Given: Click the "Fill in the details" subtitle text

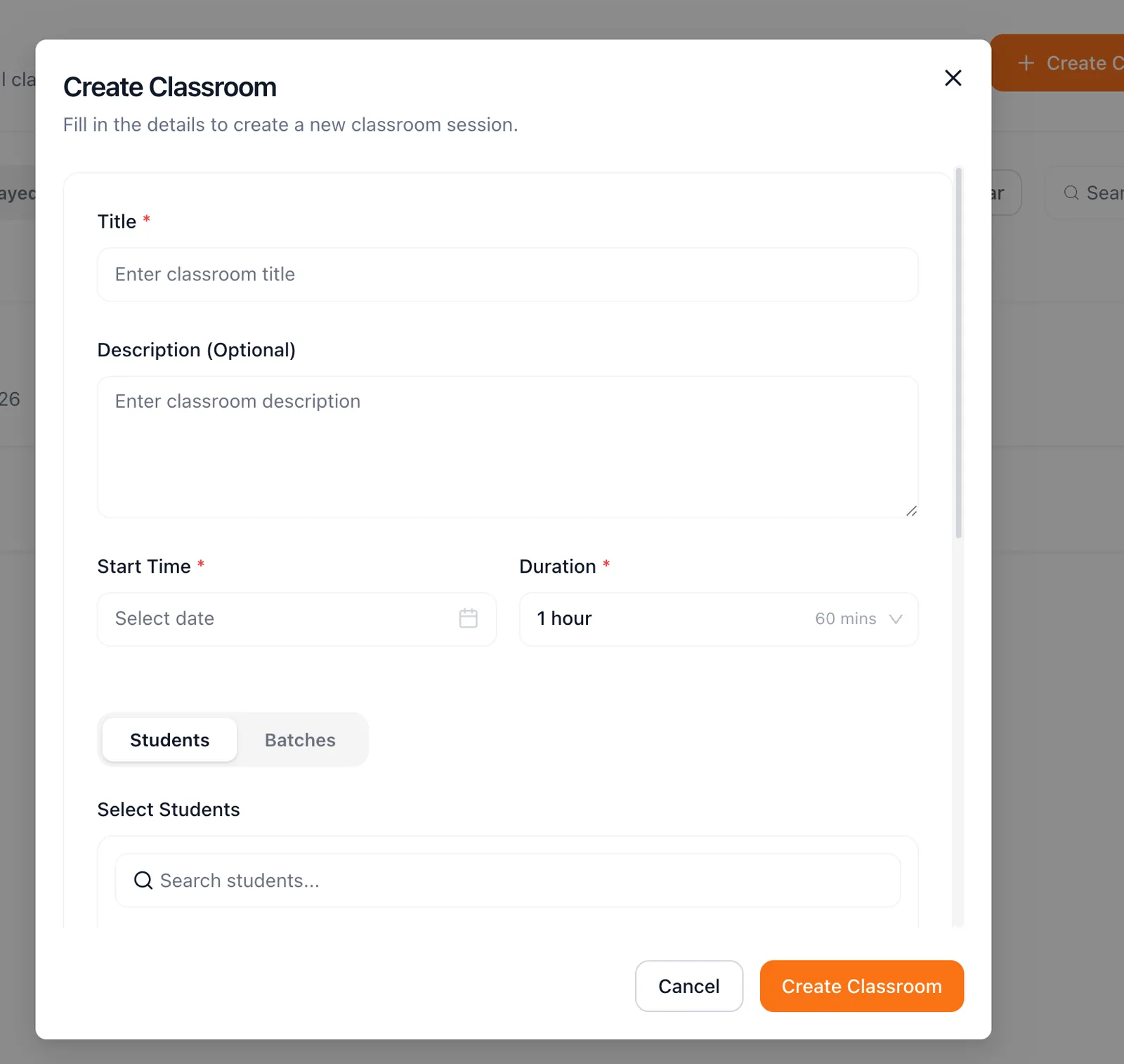Looking at the screenshot, I should point(290,125).
